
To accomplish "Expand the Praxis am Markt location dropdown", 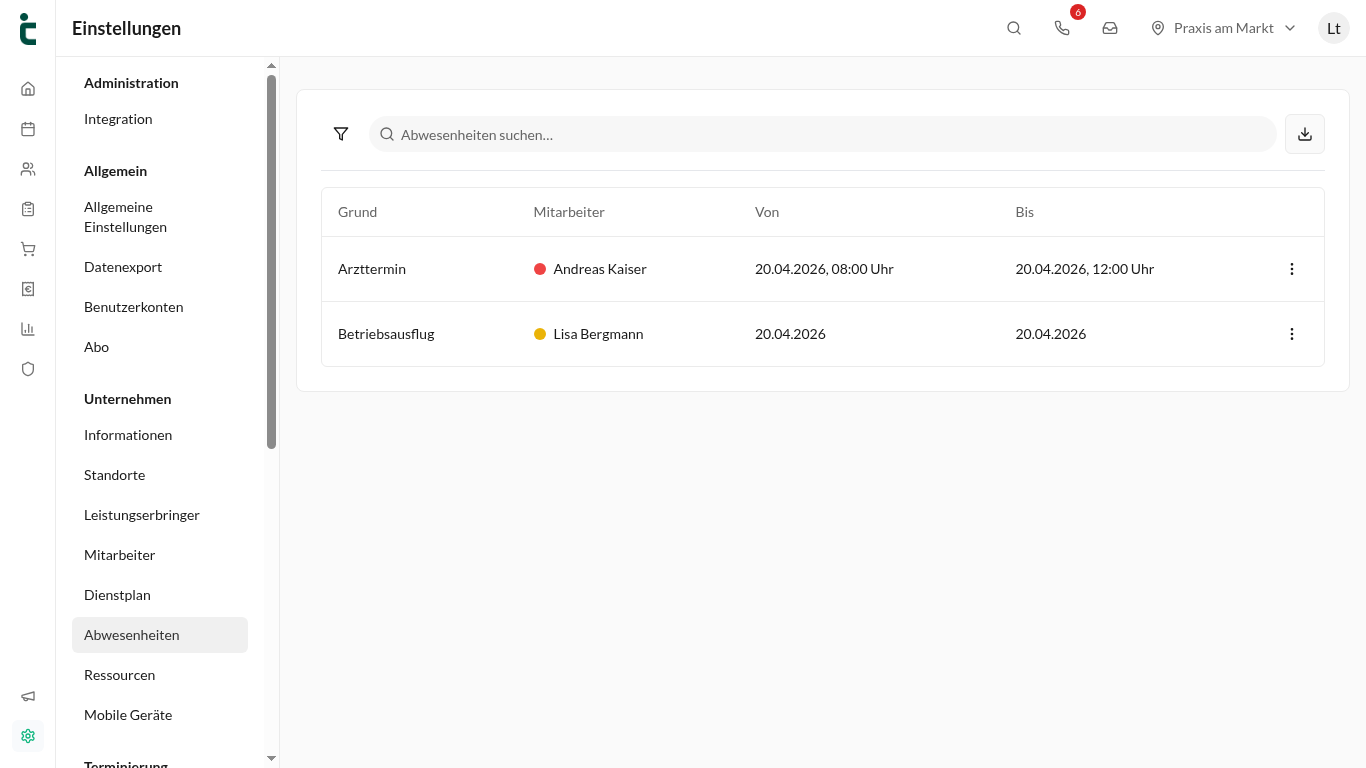I will click(1223, 28).
